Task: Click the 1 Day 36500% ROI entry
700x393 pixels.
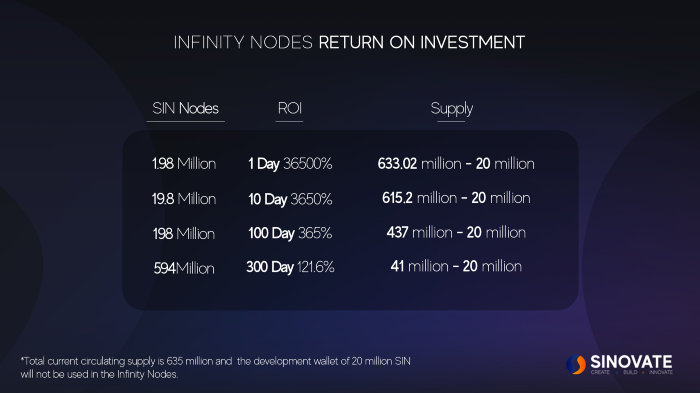Action: point(290,164)
